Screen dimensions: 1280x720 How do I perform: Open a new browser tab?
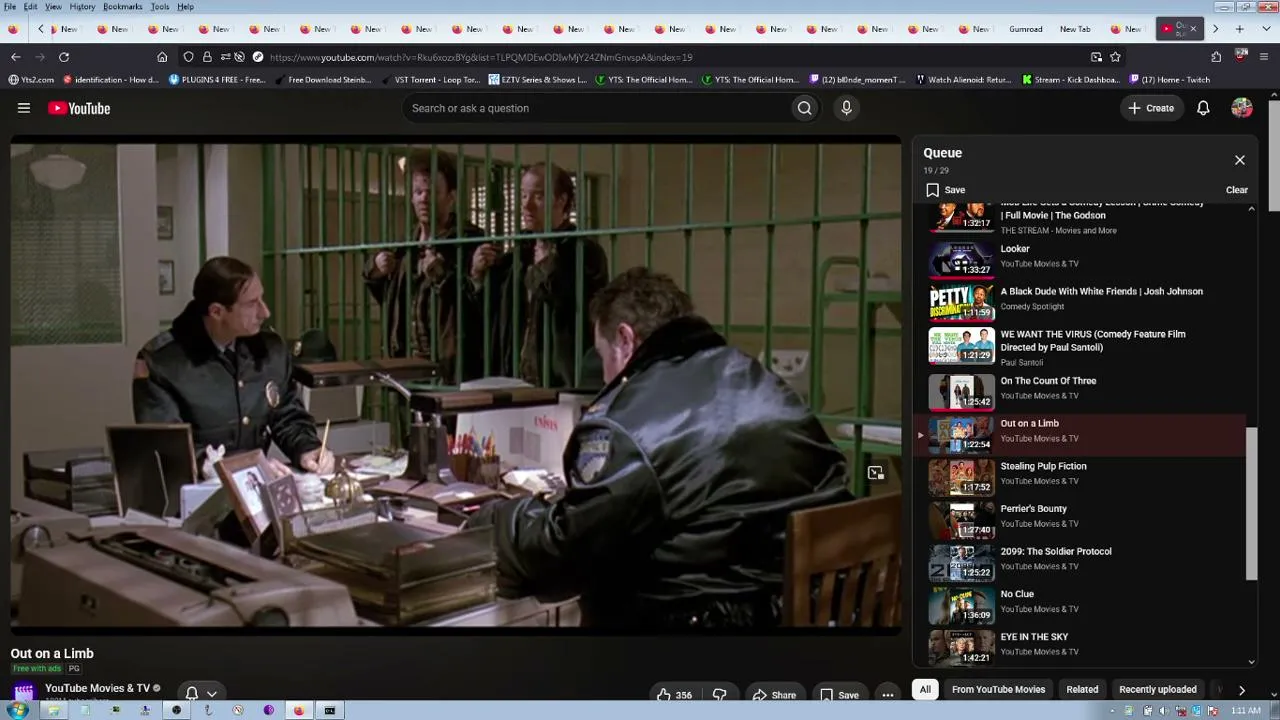click(1240, 29)
